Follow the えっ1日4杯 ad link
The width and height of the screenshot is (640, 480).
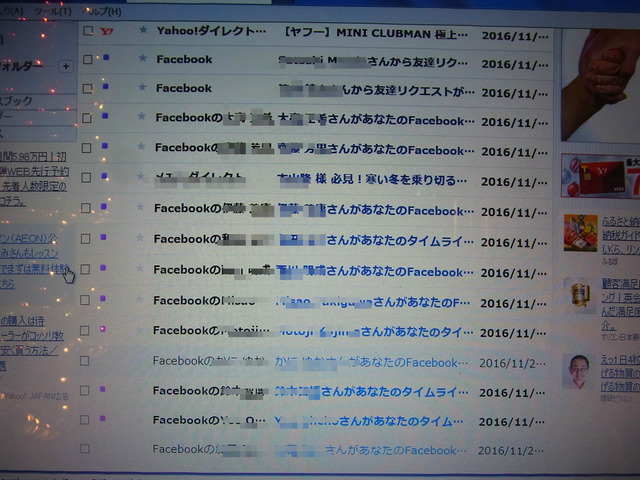pos(620,373)
